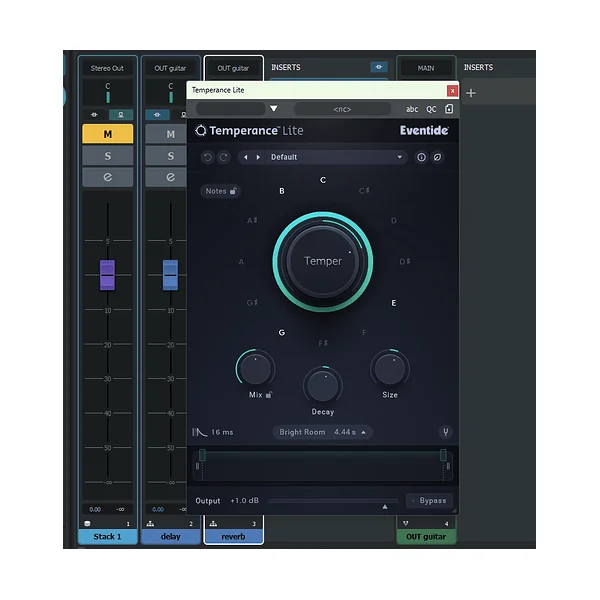This screenshot has height=600, width=600.
Task: Open the preset file icon next to QC
Action: click(449, 109)
